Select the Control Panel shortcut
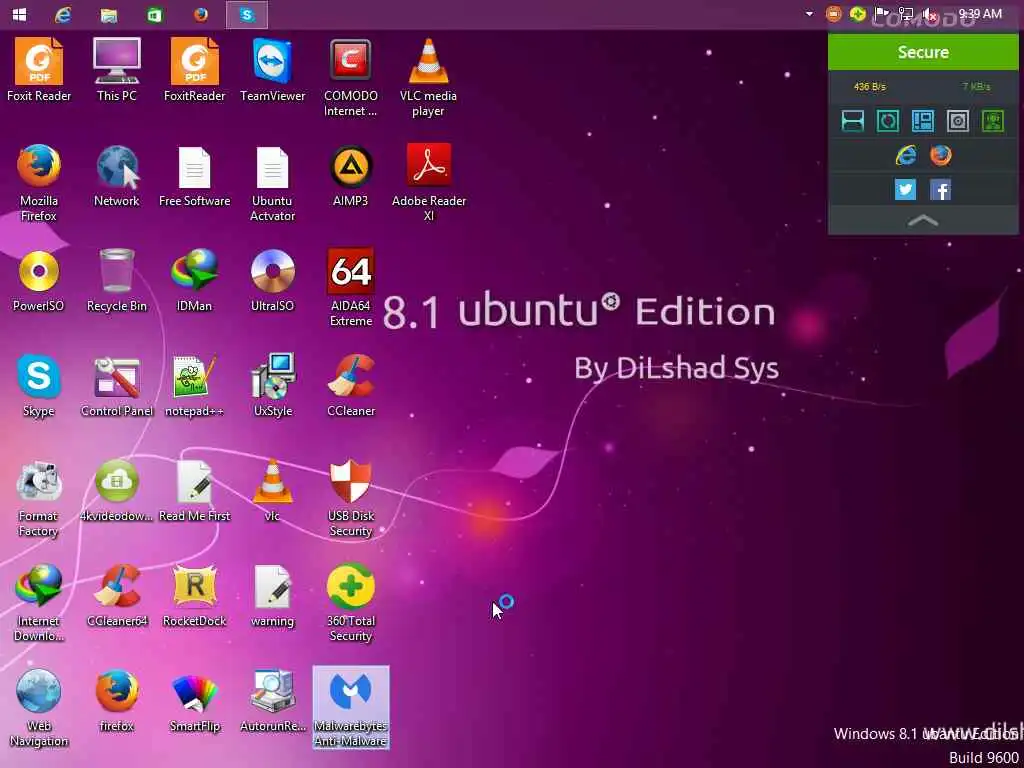1024x768 pixels. pyautogui.click(x=117, y=385)
